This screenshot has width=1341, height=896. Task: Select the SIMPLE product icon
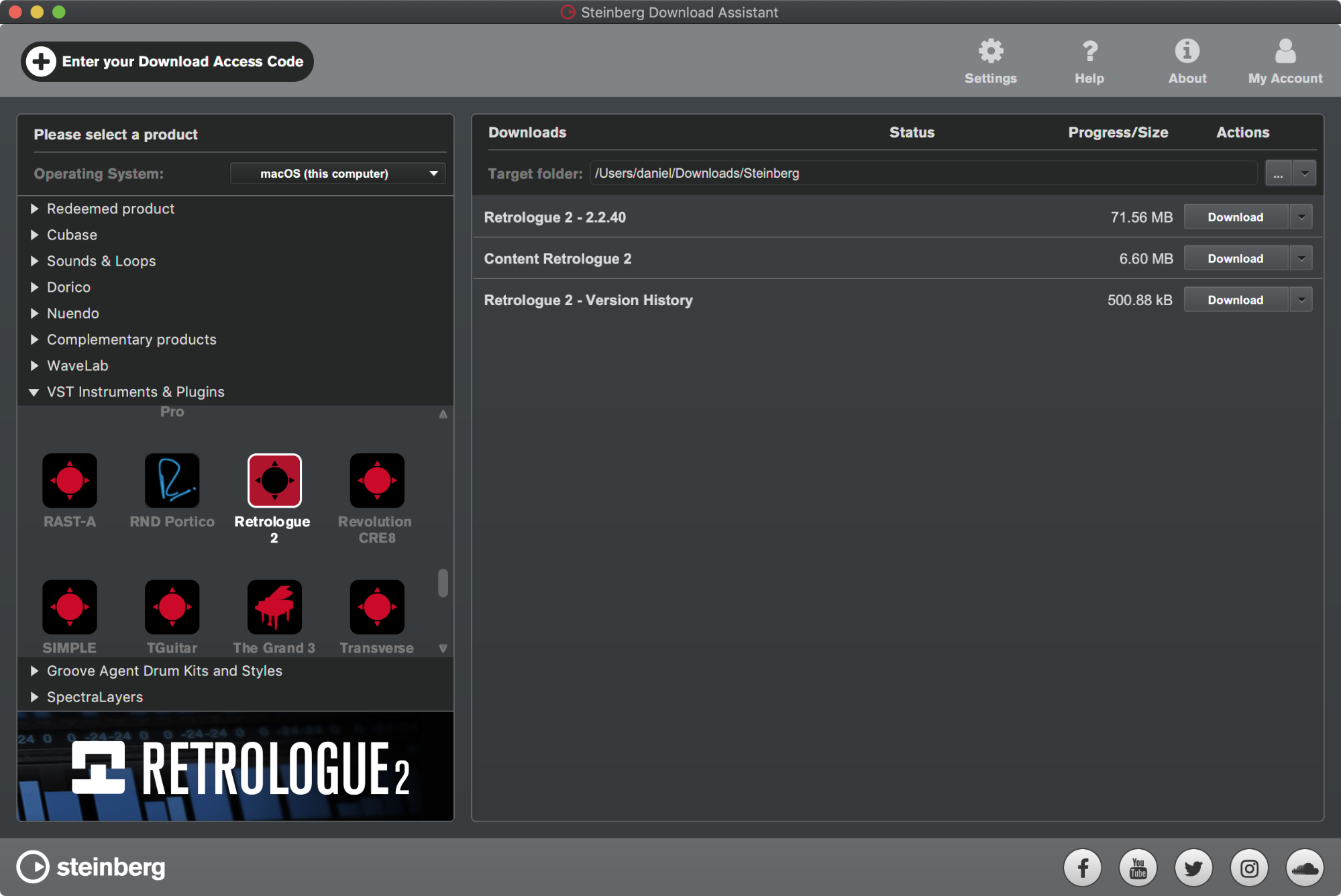pos(70,607)
